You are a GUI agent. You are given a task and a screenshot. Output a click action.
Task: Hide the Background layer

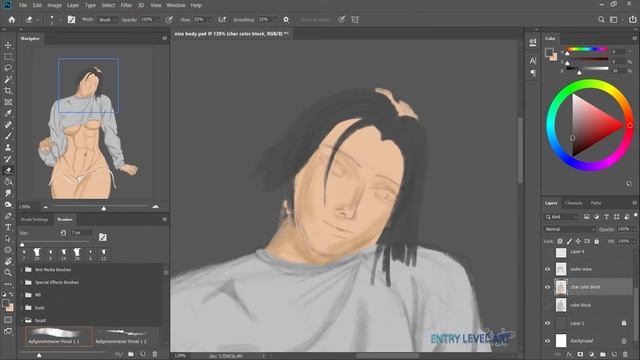547,341
